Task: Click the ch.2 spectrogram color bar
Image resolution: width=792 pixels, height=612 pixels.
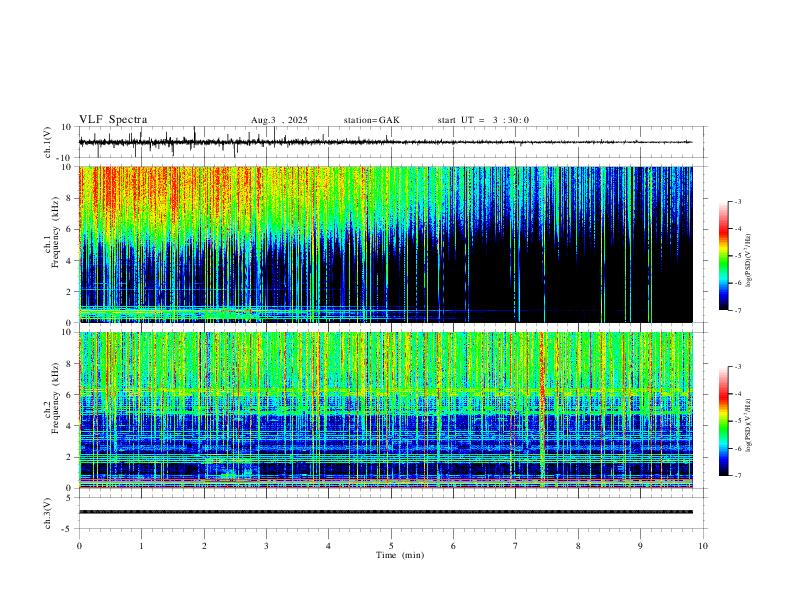Action: 723,421
